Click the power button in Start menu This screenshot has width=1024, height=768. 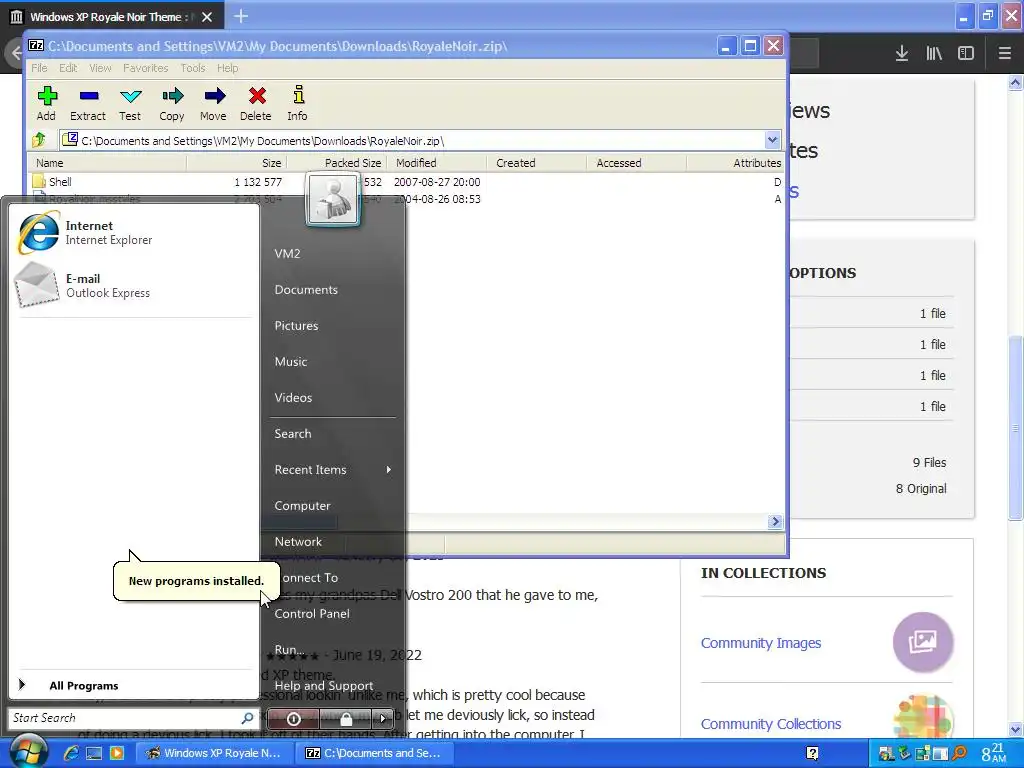pyautogui.click(x=294, y=719)
